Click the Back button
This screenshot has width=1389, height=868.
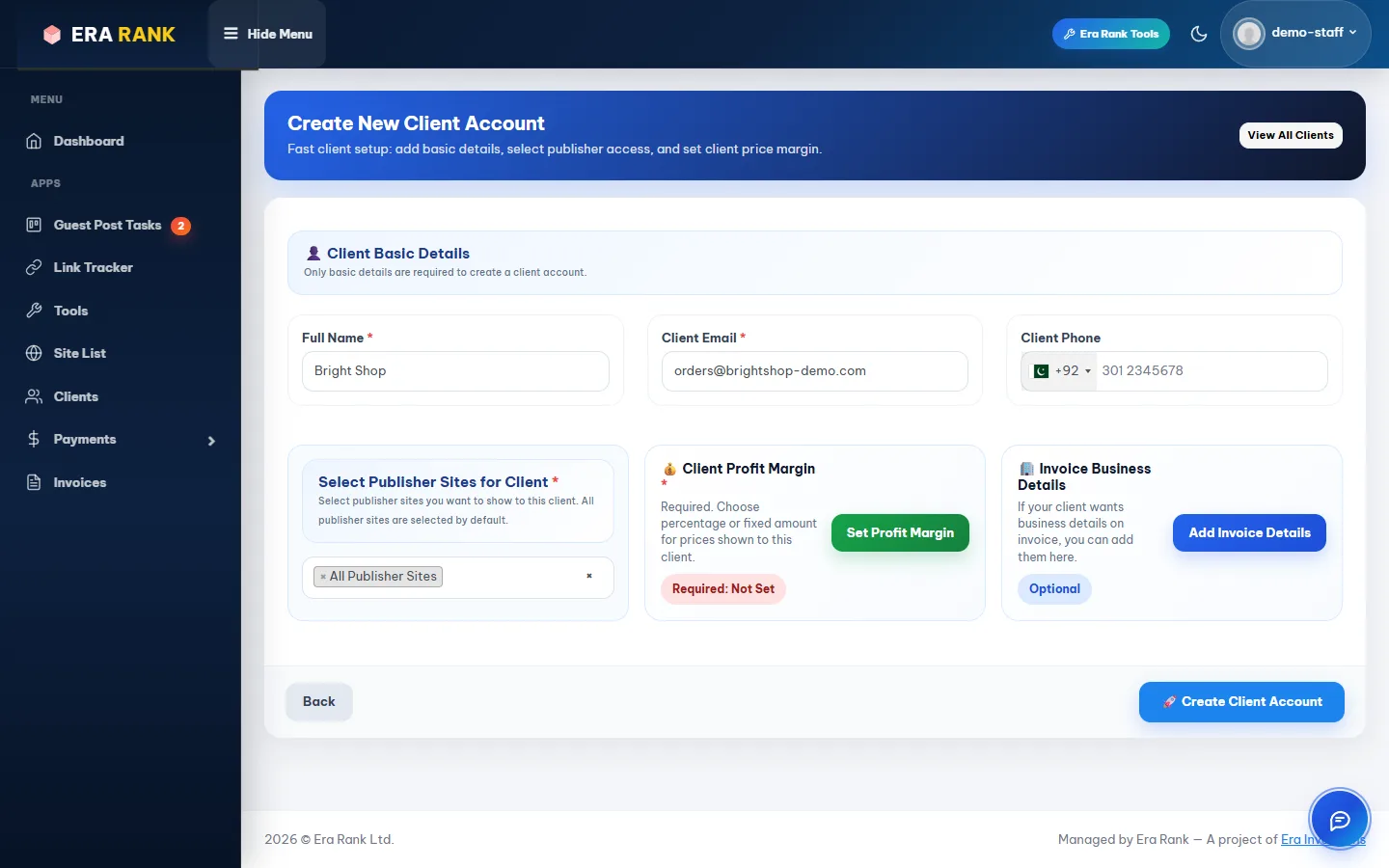pyautogui.click(x=319, y=702)
